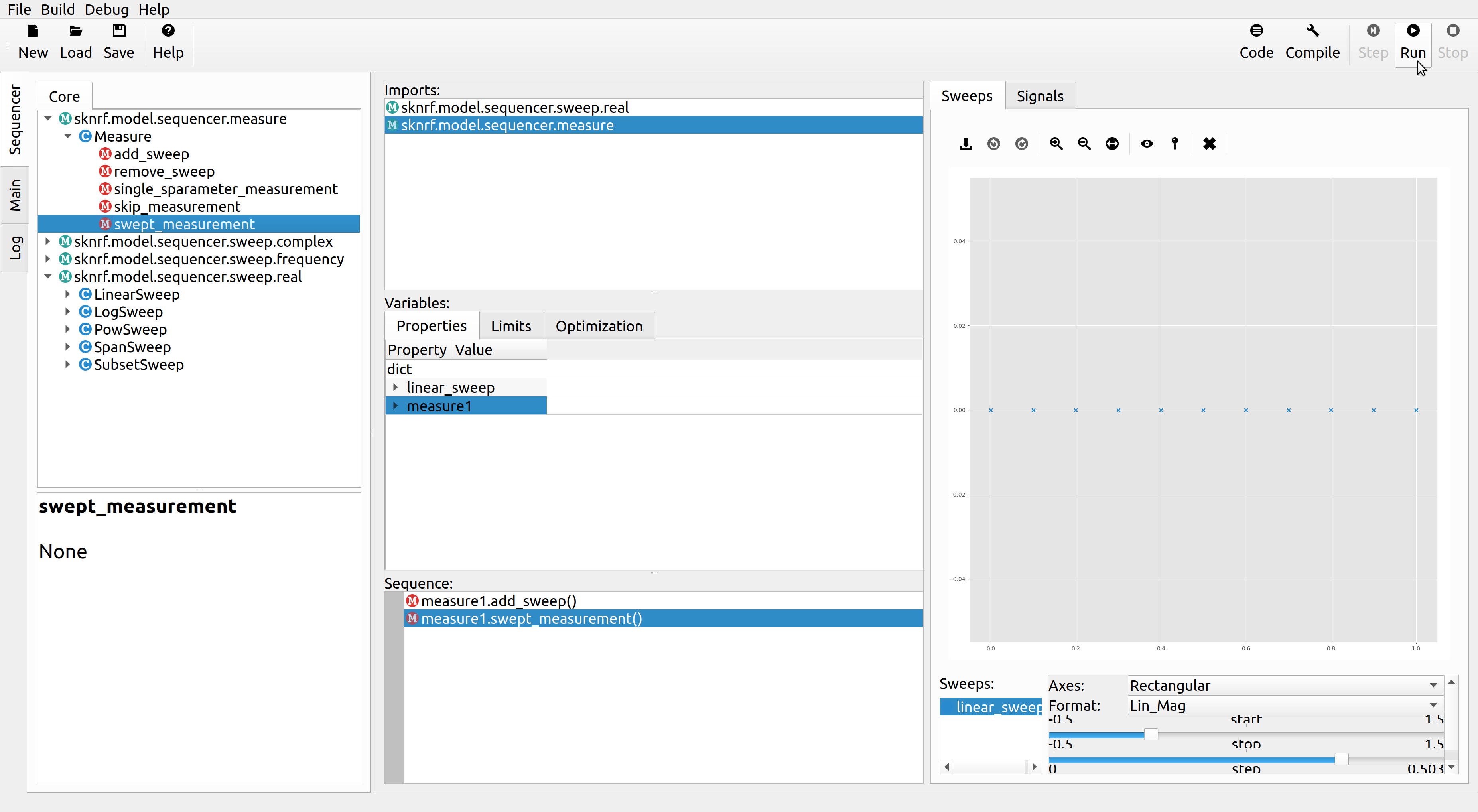Open the Limits variables tab
Image resolution: width=1478 pixels, height=812 pixels.
510,326
